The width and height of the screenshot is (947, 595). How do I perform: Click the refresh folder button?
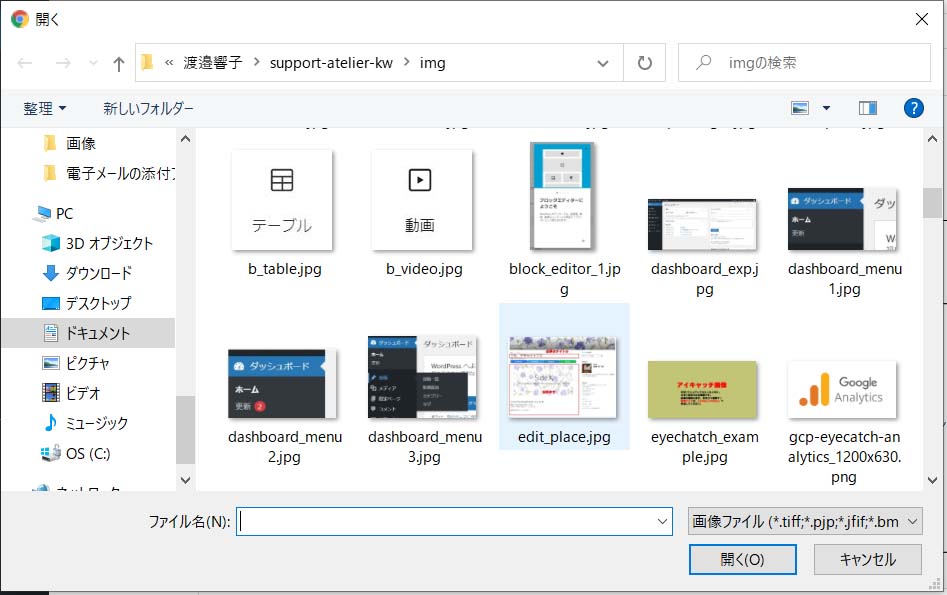(644, 63)
